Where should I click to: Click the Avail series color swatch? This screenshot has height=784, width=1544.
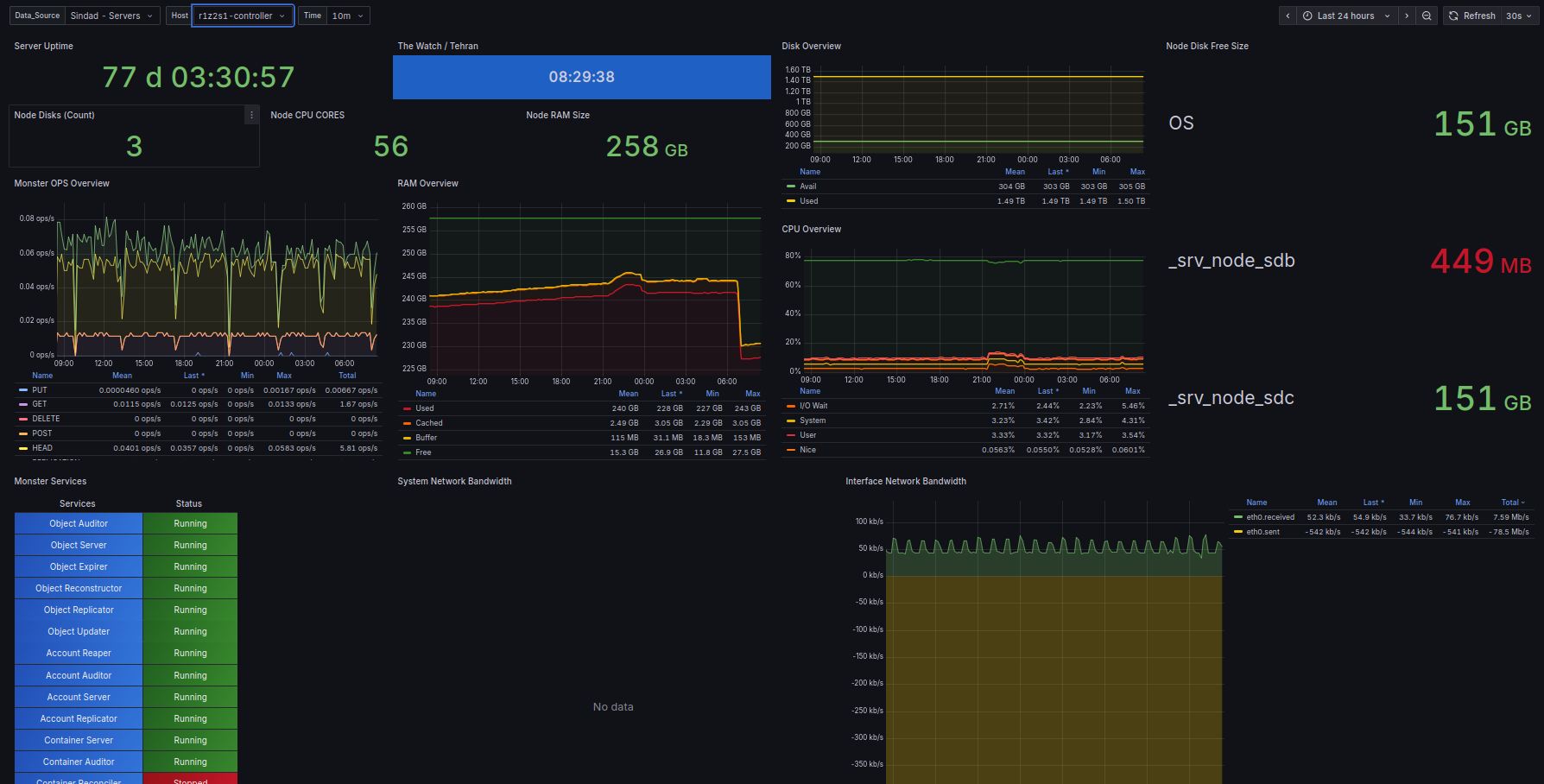[x=791, y=187]
